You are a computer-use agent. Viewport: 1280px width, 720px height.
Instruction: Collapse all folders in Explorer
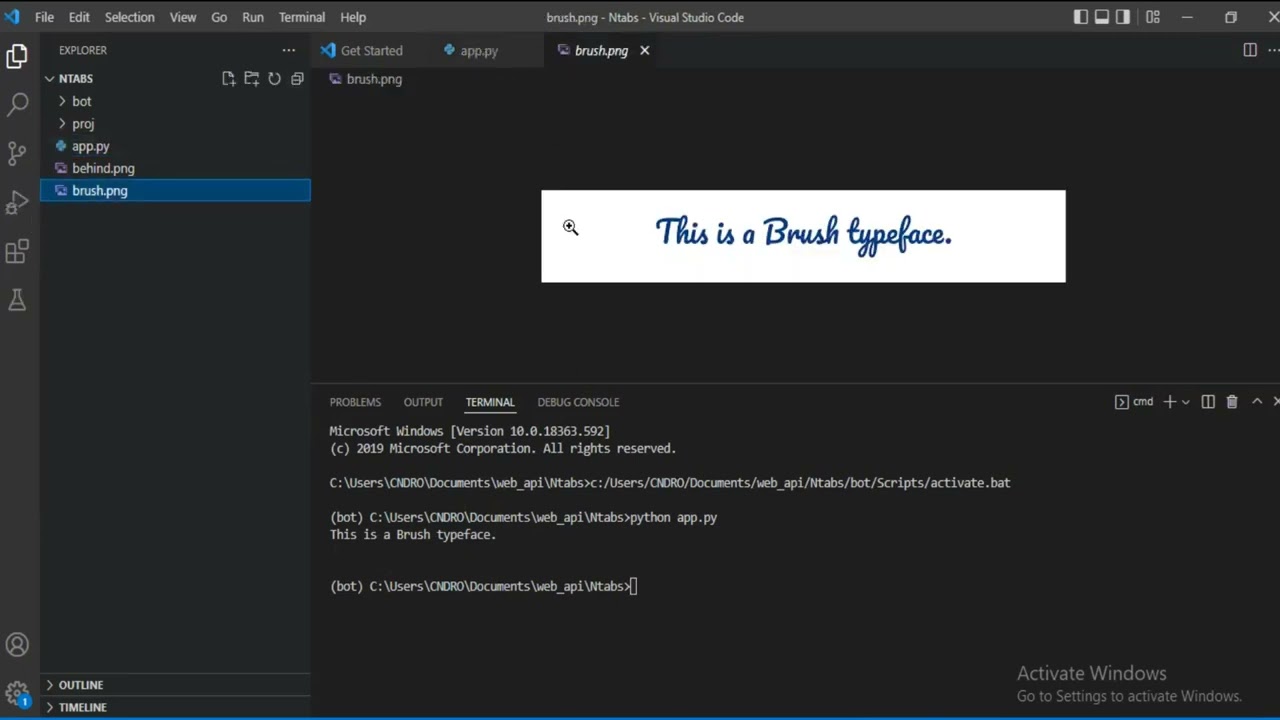(x=297, y=78)
